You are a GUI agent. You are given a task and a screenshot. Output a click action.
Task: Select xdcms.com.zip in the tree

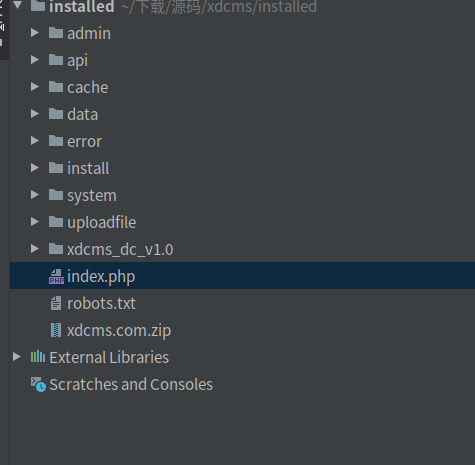tap(119, 331)
